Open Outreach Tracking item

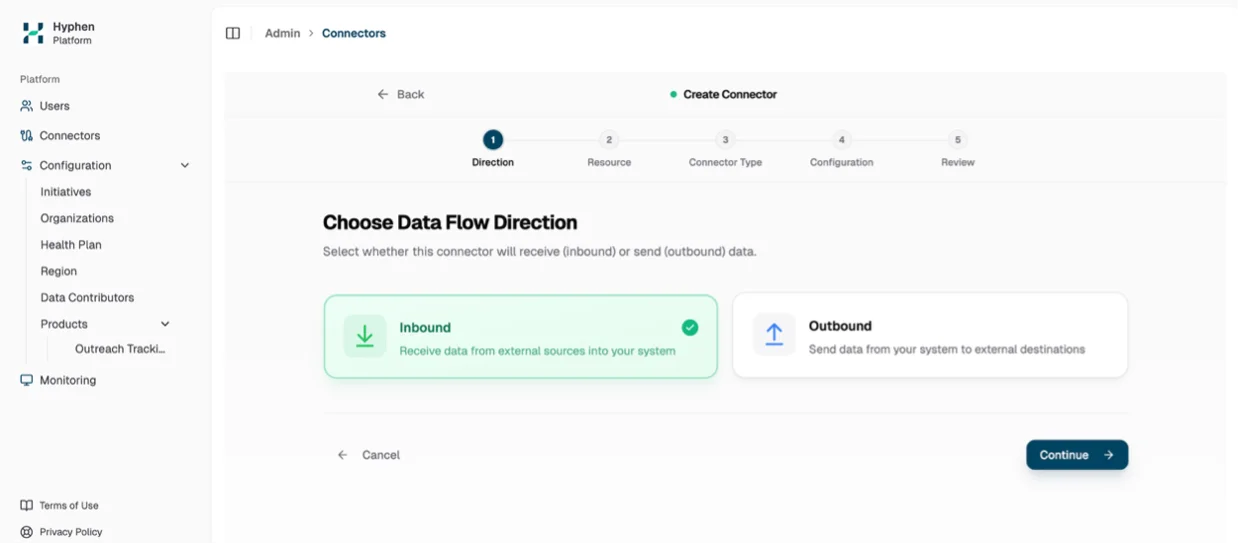click(x=120, y=349)
